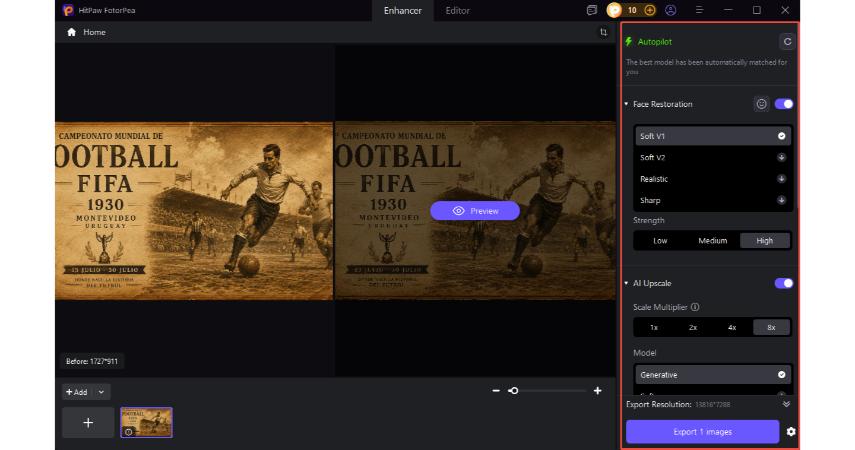Click the gold coin credits icon

coord(614,10)
